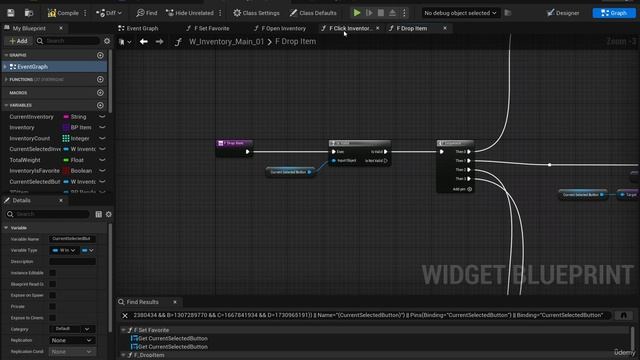This screenshot has width=640, height=360.
Task: Toggle visibility eye for TotalWeight variable
Action: click(x=102, y=160)
